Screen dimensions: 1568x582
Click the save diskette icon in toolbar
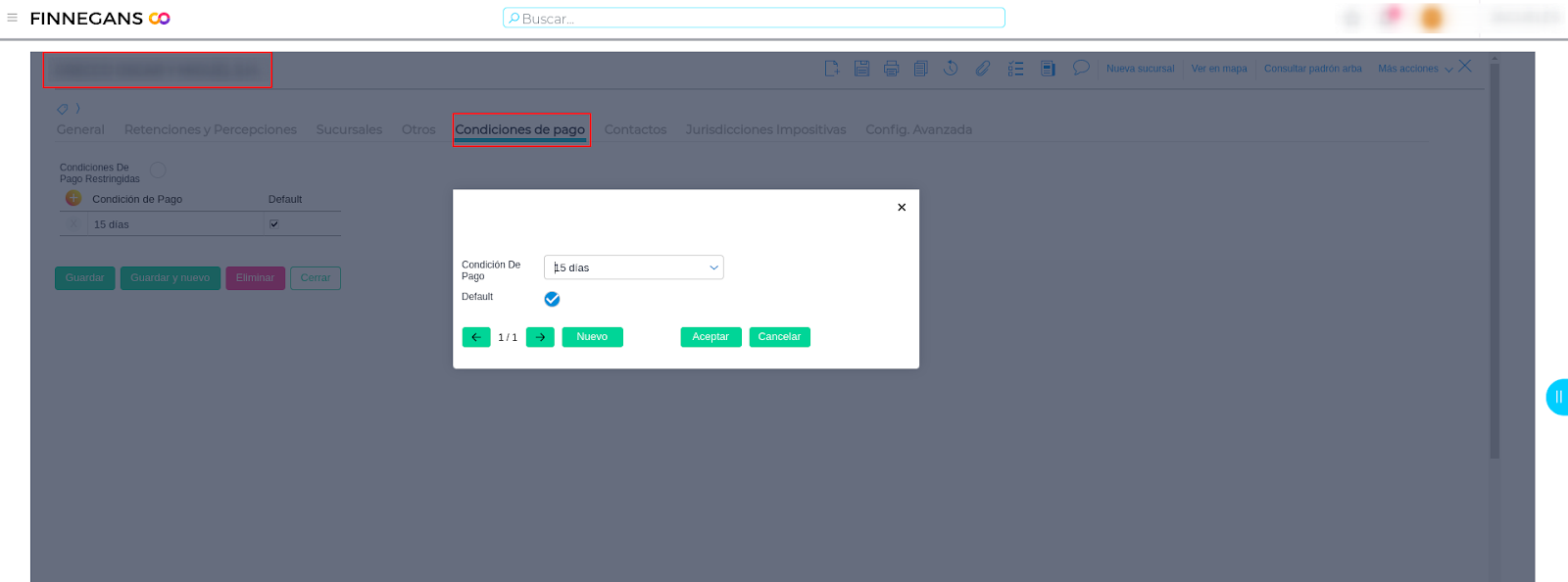861,69
